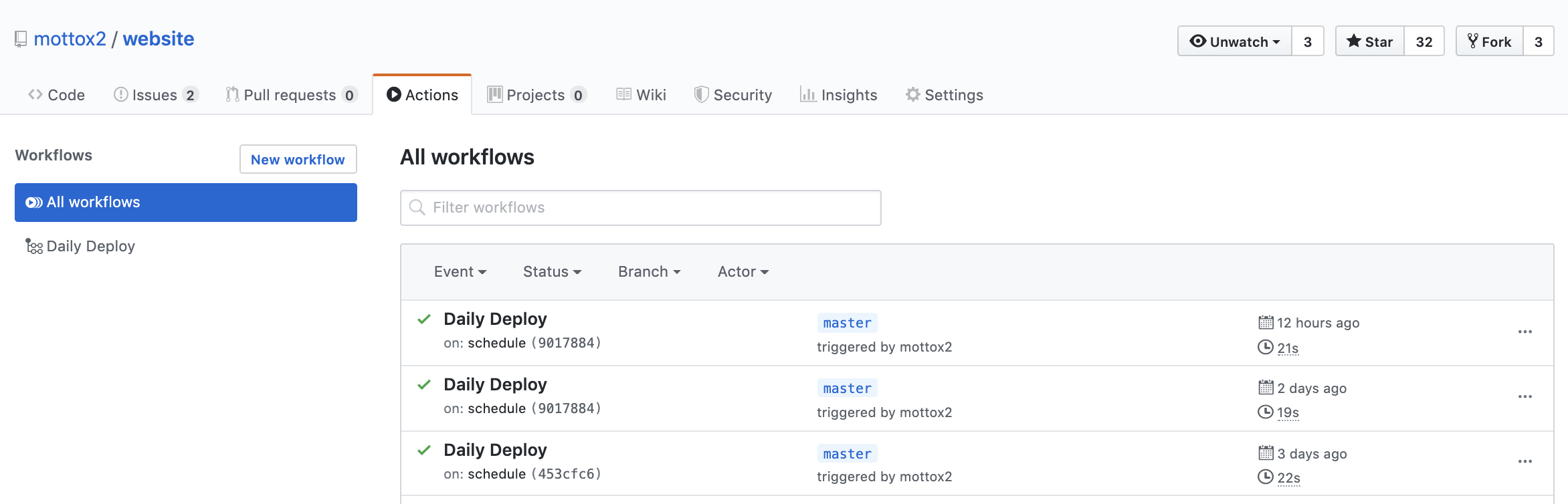Open more options menu for 3 days ago run

(x=1525, y=462)
